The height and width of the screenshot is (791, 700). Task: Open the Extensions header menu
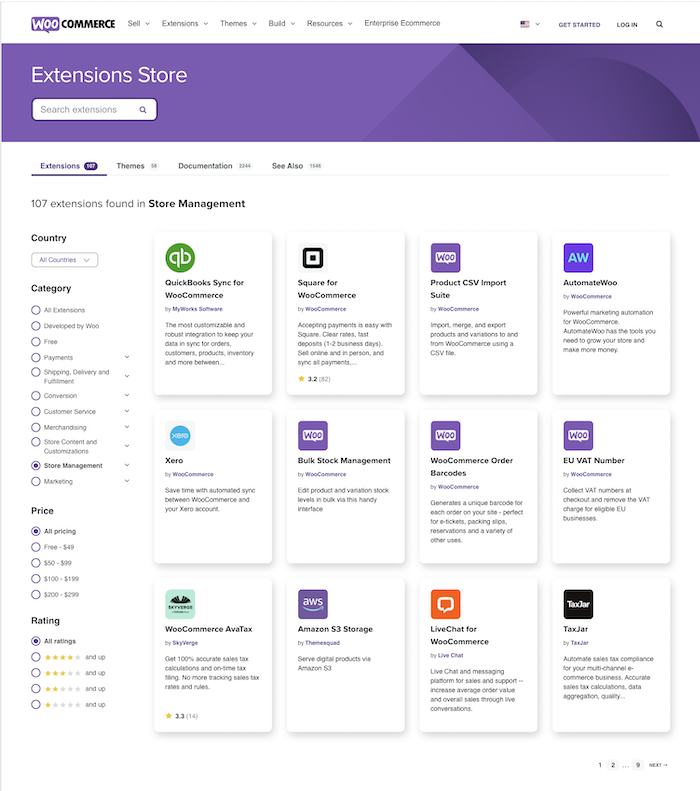[185, 23]
